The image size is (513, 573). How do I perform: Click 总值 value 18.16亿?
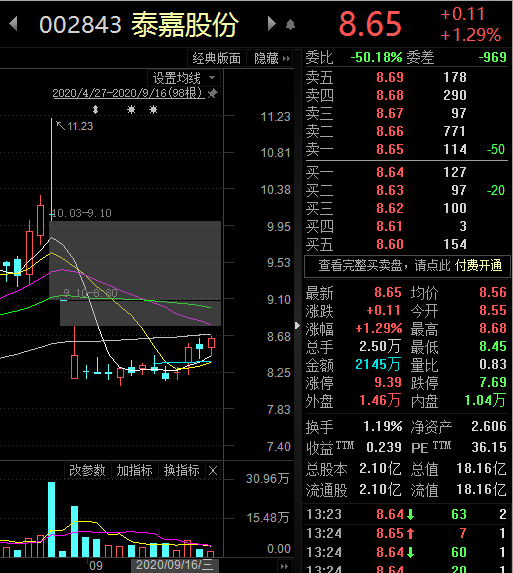tap(482, 468)
